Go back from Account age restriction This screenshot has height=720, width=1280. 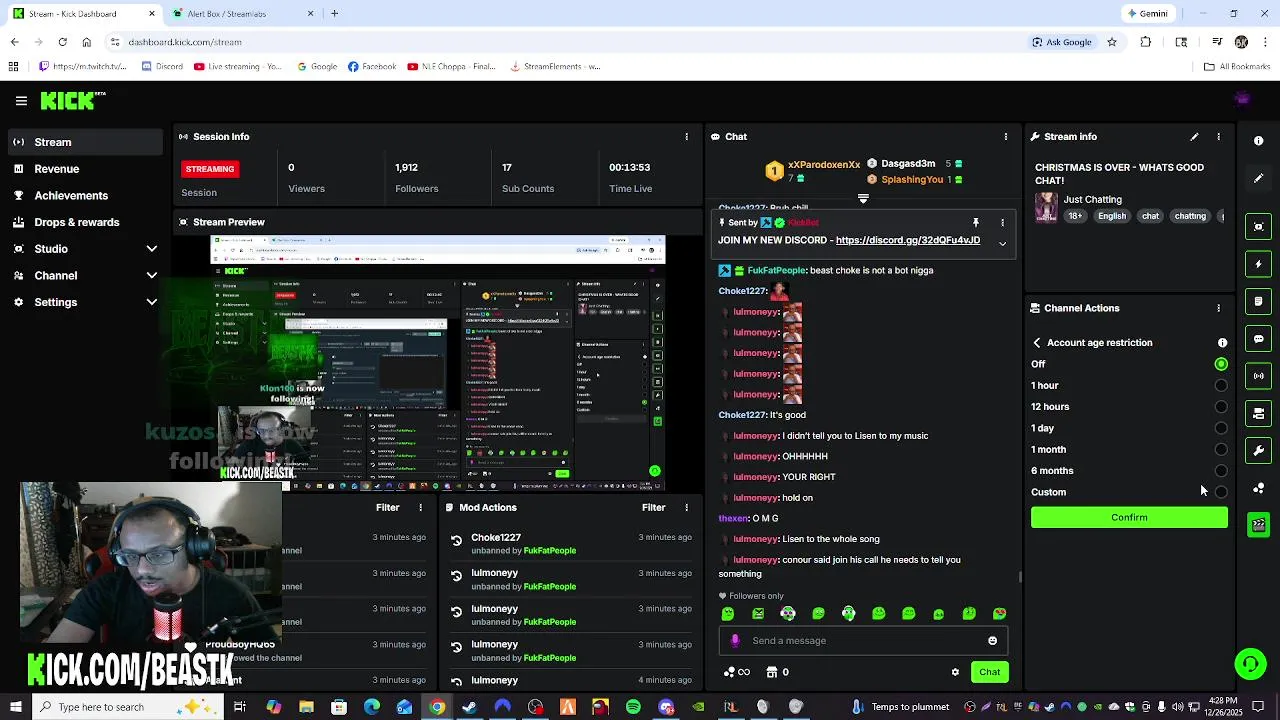coord(1037,343)
